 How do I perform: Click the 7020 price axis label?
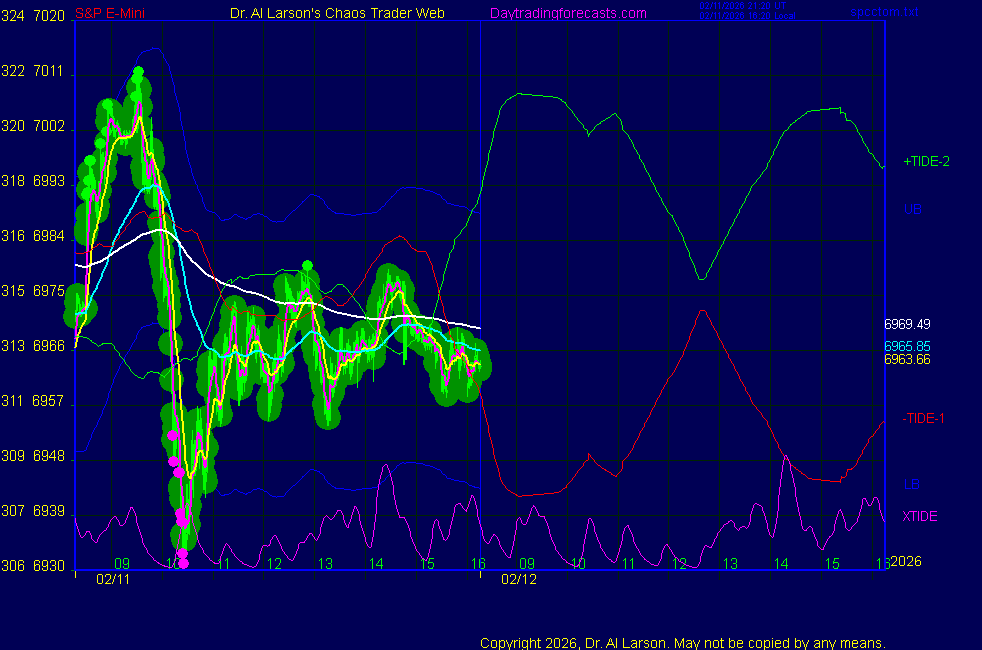49,16
